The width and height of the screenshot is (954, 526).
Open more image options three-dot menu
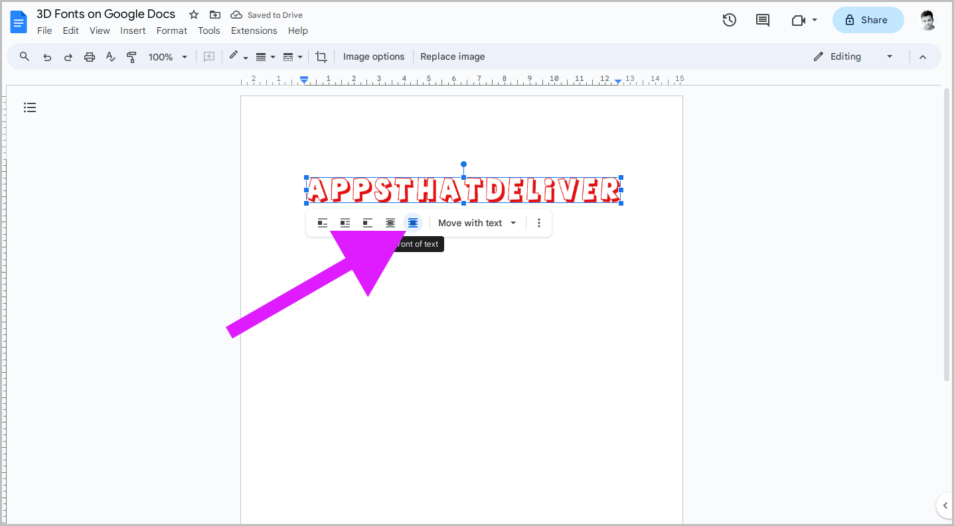click(538, 223)
